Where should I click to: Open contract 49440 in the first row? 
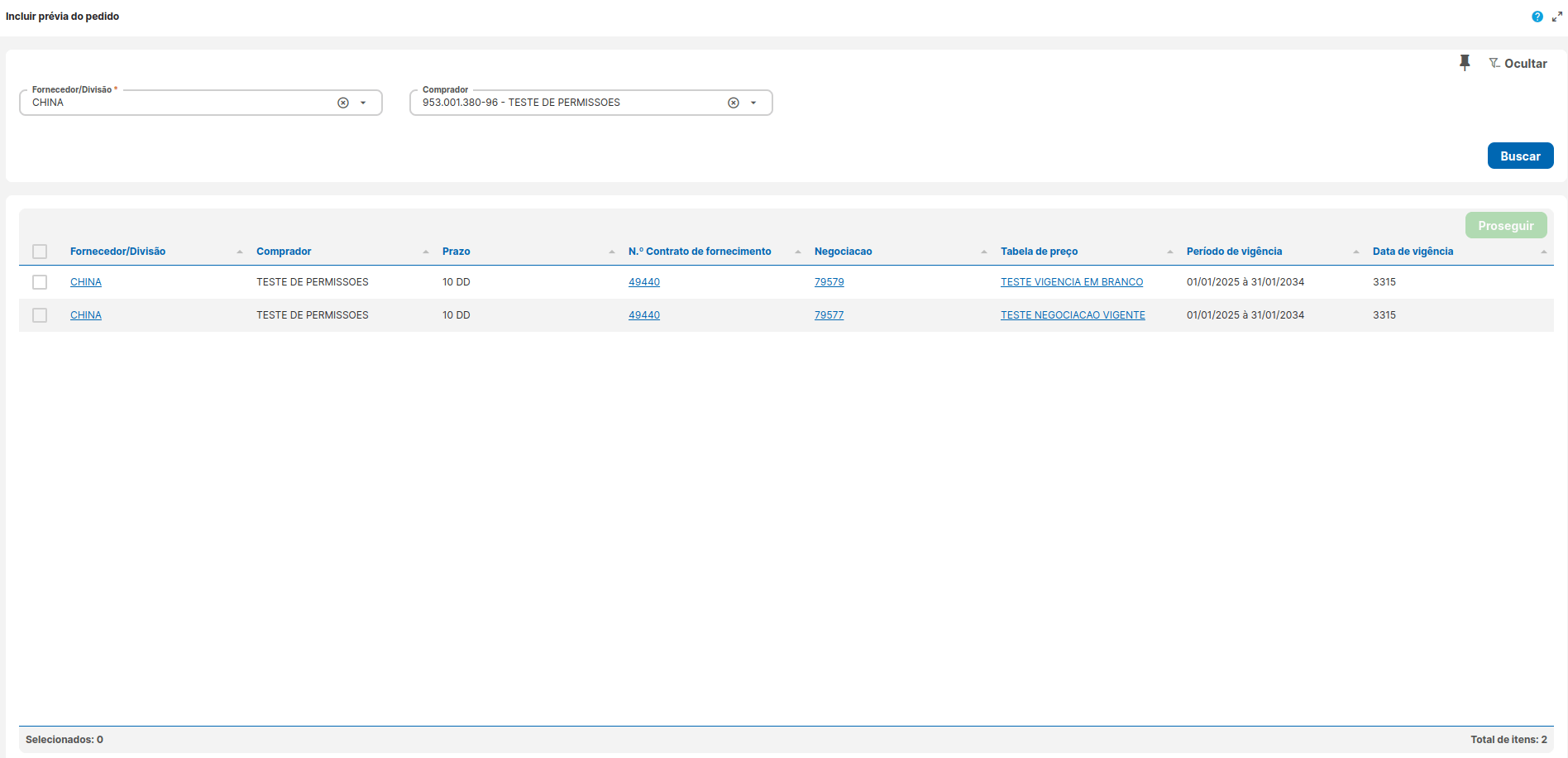pos(644,282)
